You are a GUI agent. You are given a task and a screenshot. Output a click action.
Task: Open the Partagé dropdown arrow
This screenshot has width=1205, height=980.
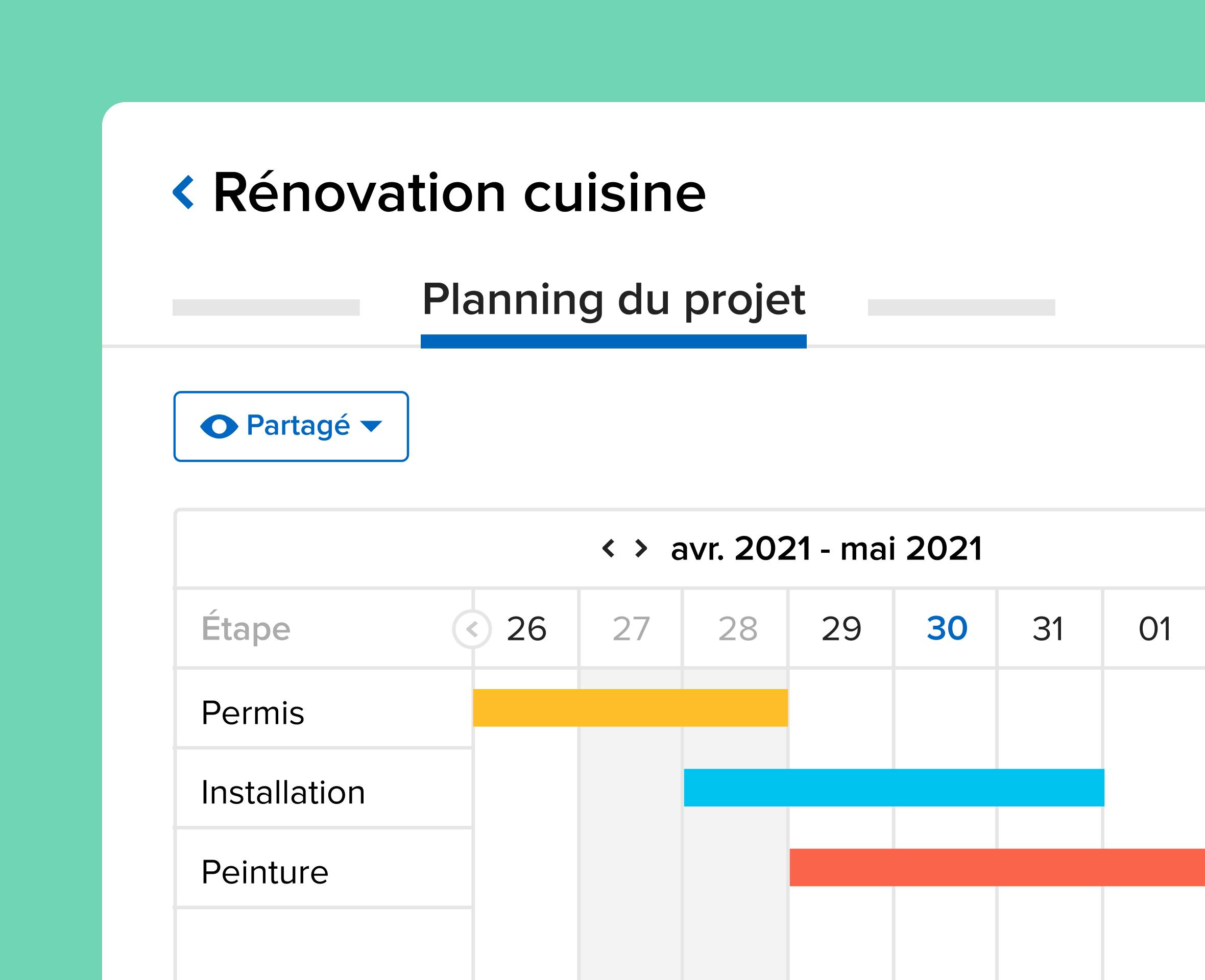371,426
